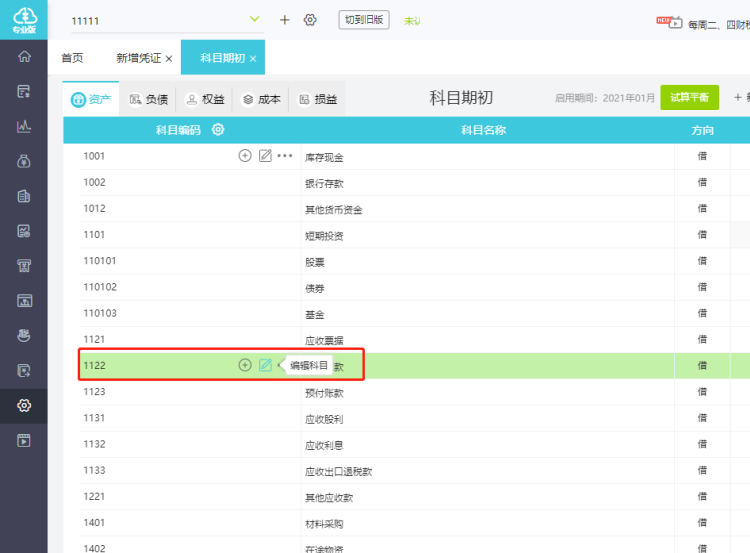This screenshot has width=750, height=553.
Task: Expand the 11111 account set dropdown
Action: click(x=254, y=19)
